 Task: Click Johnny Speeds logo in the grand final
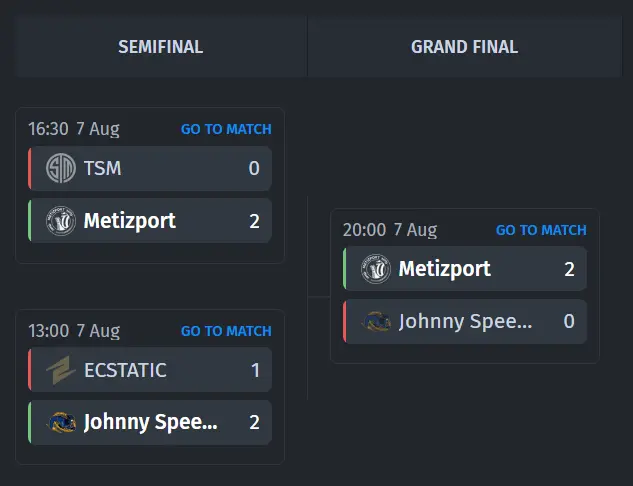(376, 321)
